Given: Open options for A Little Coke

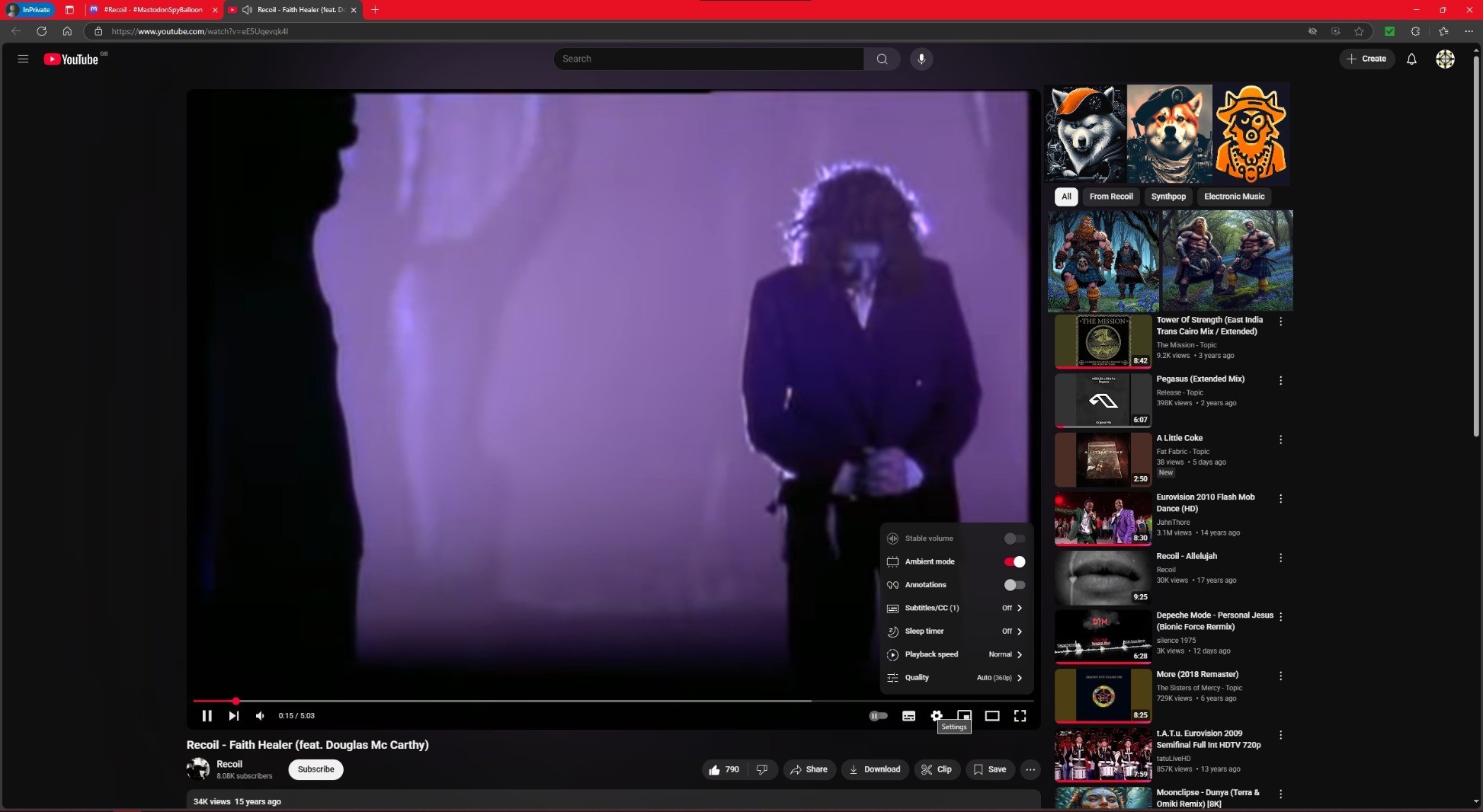Looking at the screenshot, I should (1280, 440).
